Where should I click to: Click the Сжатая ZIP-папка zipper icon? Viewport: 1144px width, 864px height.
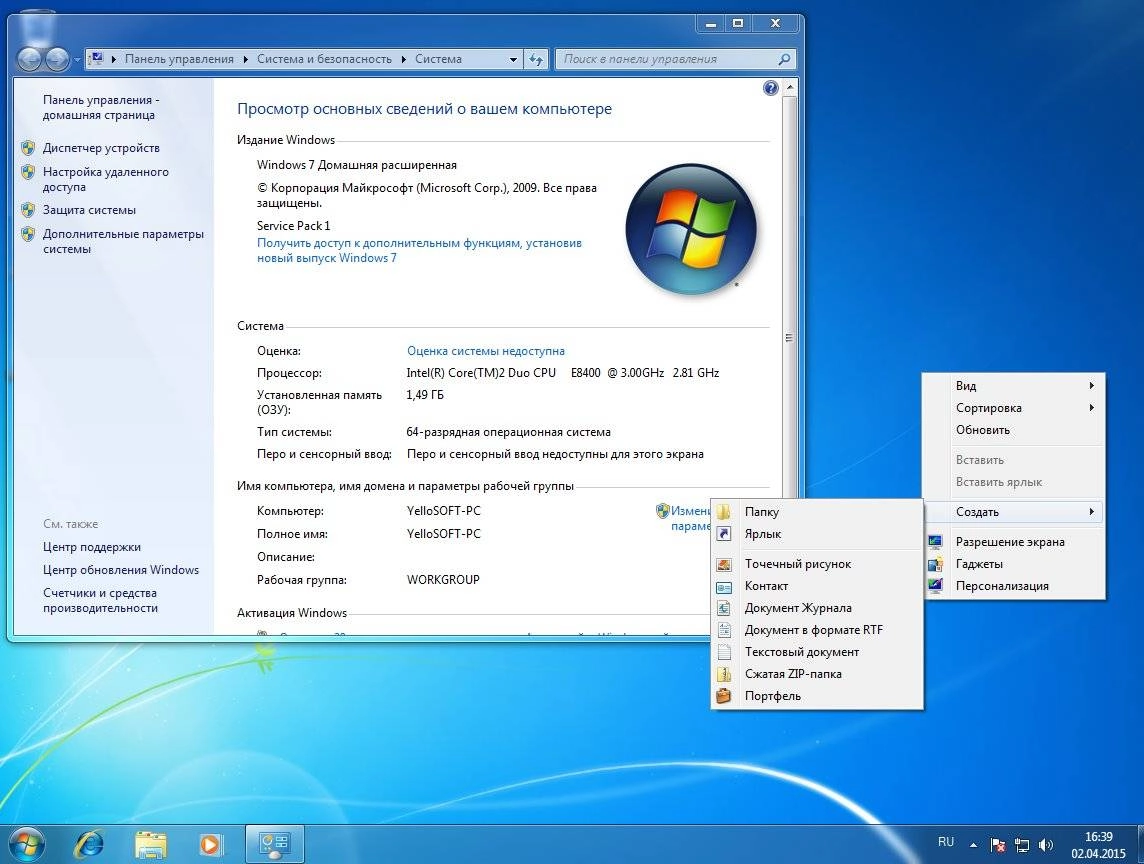click(x=724, y=674)
